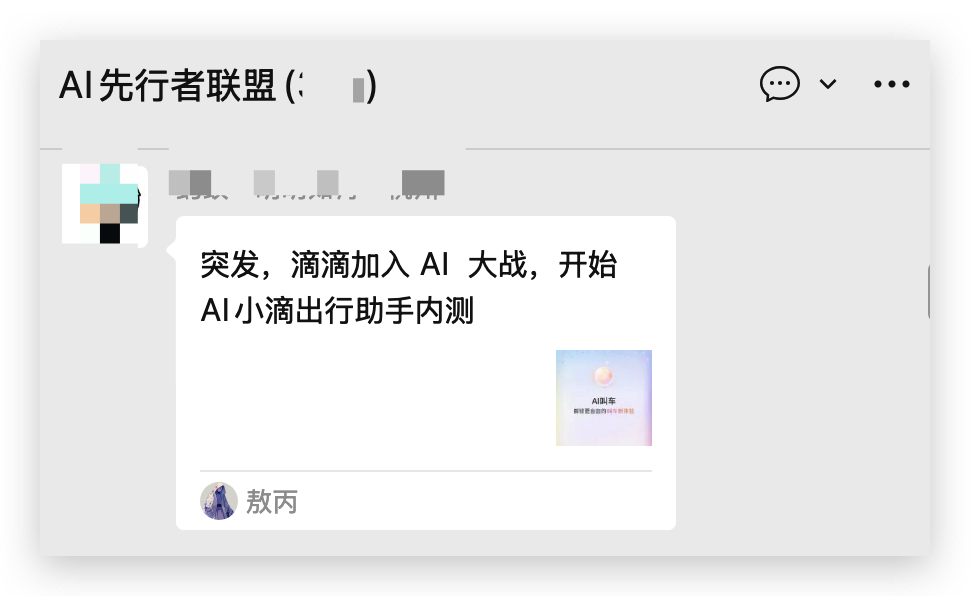Open the three-dot more options menu
The width and height of the screenshot is (970, 596).
coord(891,84)
